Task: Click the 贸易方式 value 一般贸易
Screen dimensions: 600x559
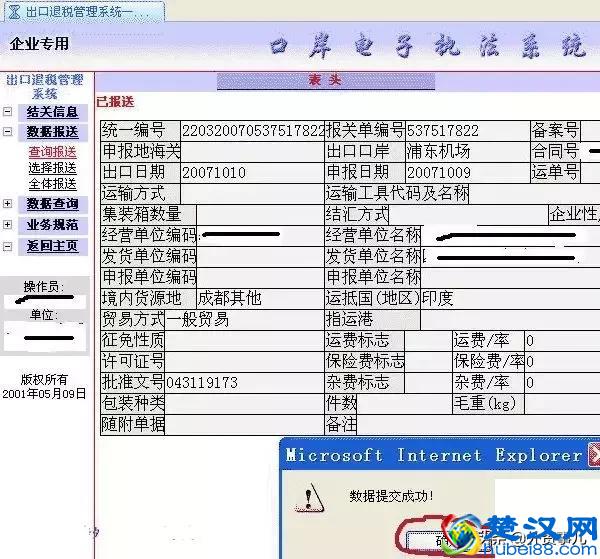Action: coord(197,319)
